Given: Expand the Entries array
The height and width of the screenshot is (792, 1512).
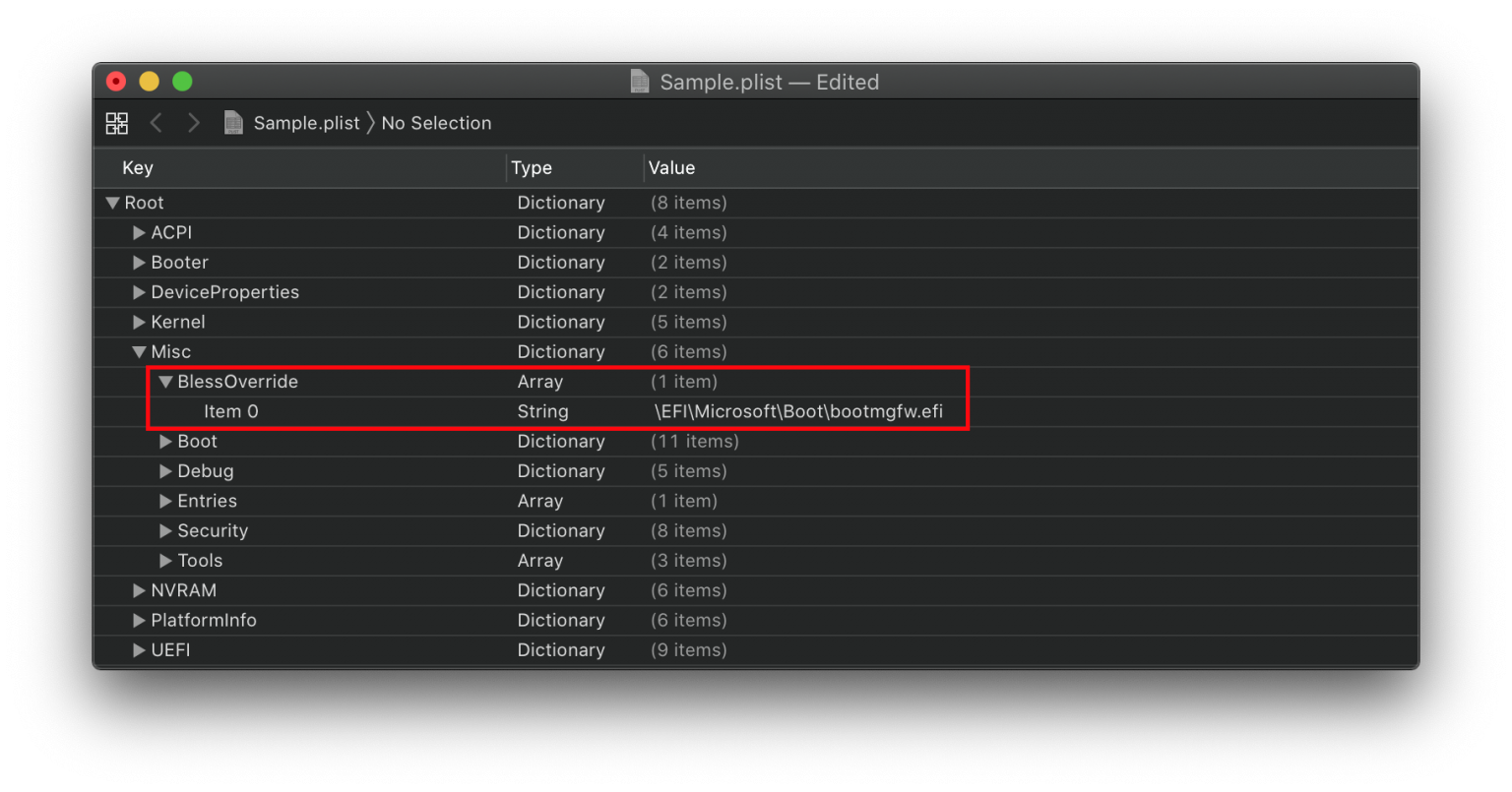Looking at the screenshot, I should (165, 501).
